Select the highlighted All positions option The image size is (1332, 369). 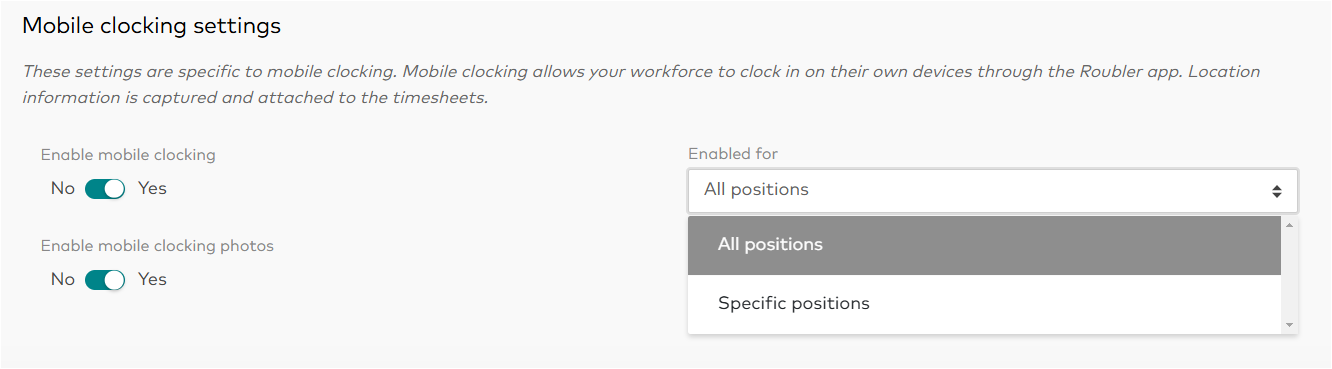pos(984,245)
